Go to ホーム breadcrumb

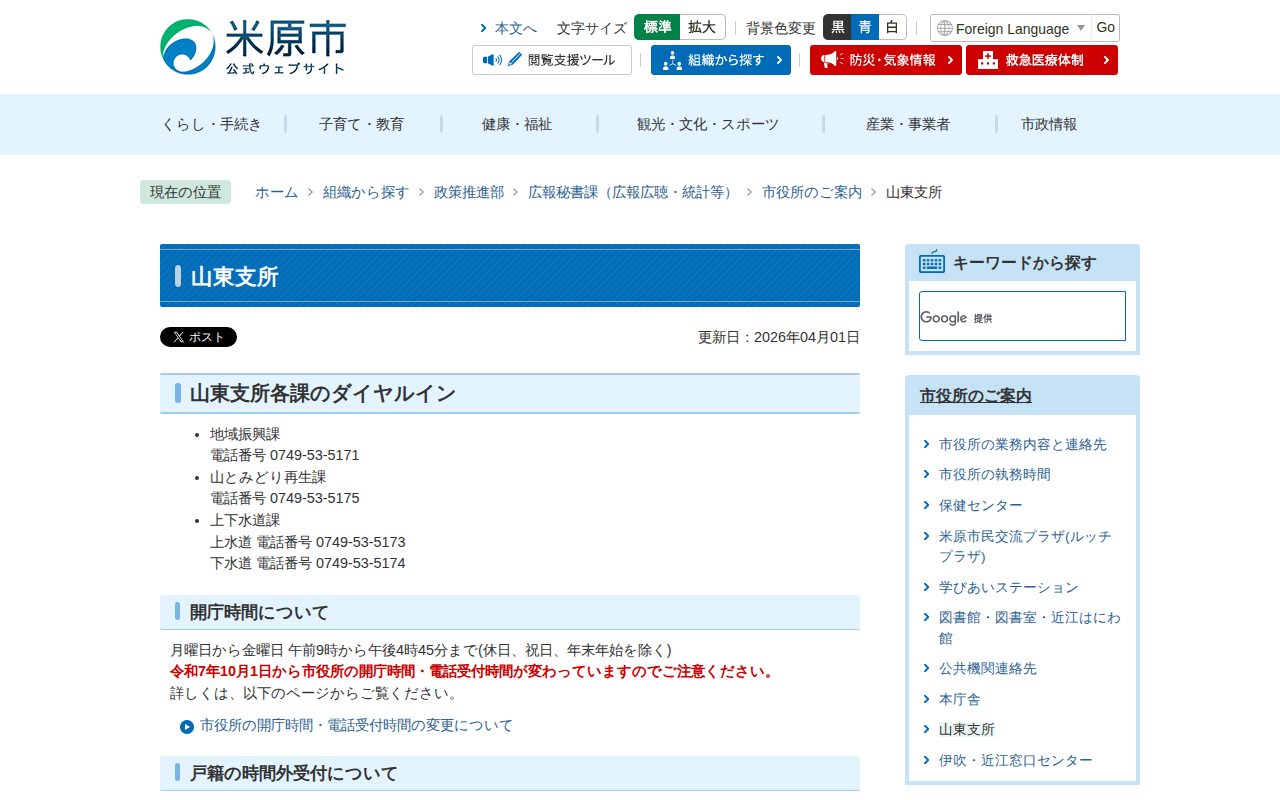(276, 192)
